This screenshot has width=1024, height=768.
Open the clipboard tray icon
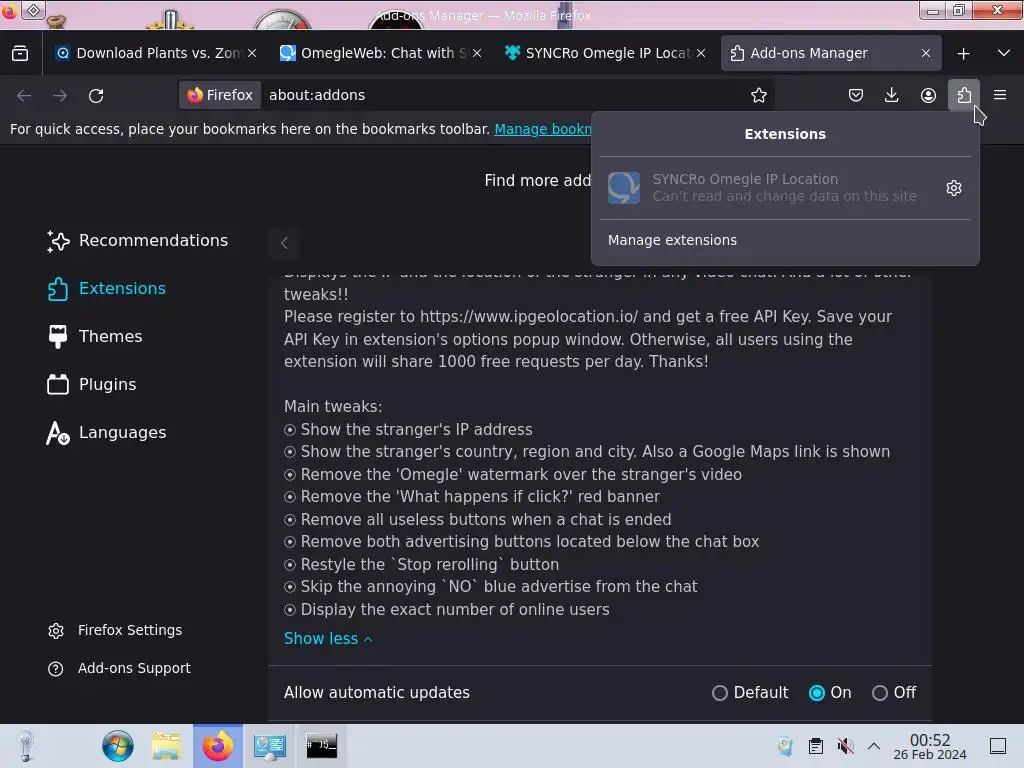point(816,746)
